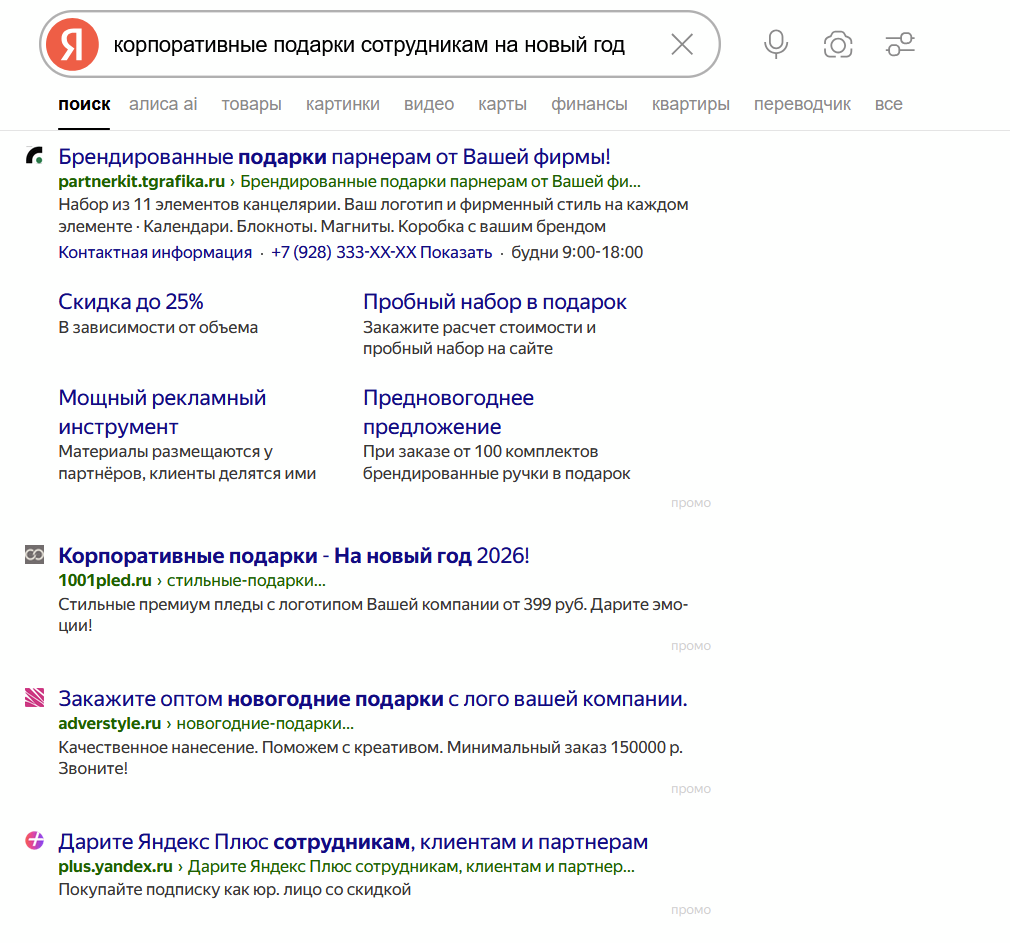
Task: Clear the search query with the X
Action: coord(682,44)
